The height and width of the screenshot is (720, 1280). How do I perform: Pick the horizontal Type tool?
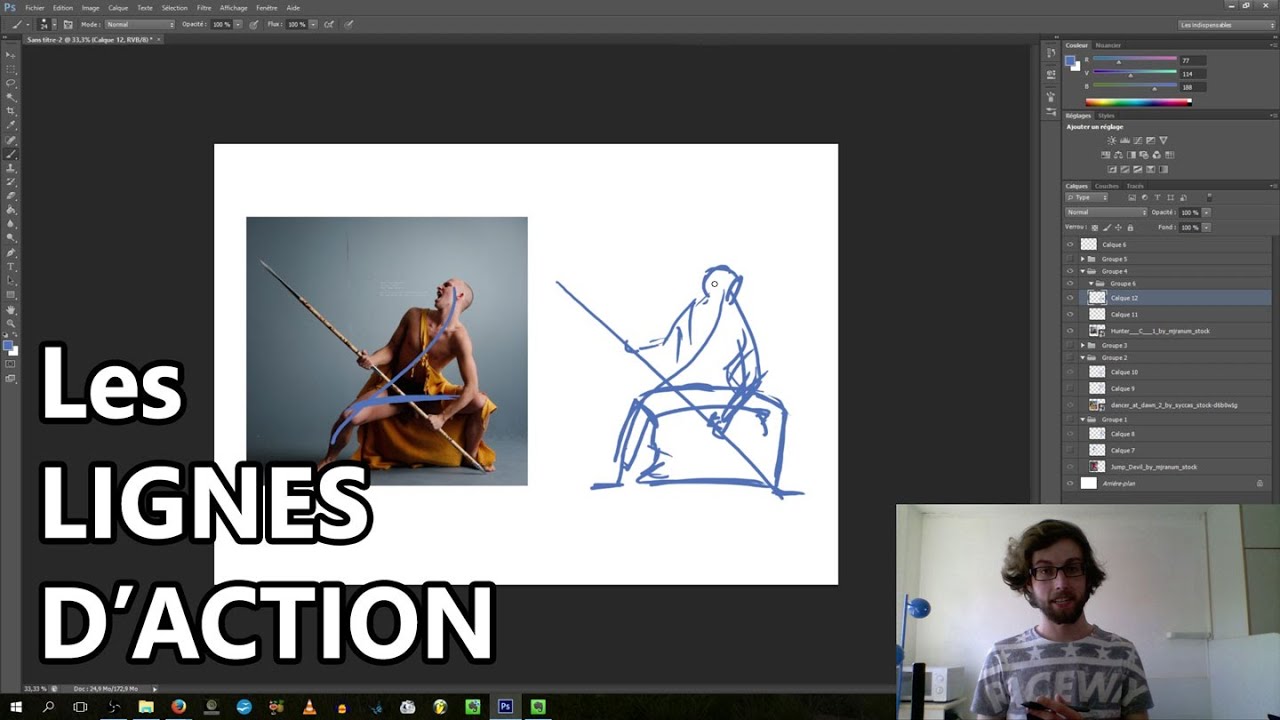click(x=11, y=267)
